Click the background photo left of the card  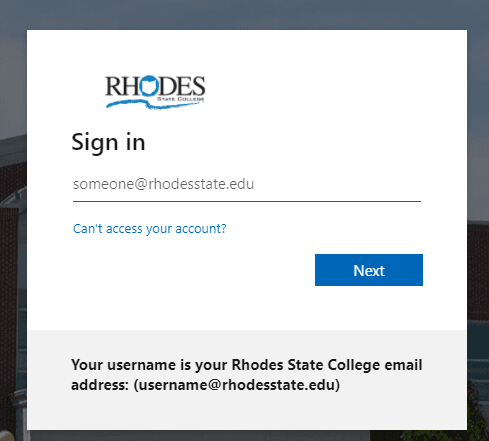point(13,233)
